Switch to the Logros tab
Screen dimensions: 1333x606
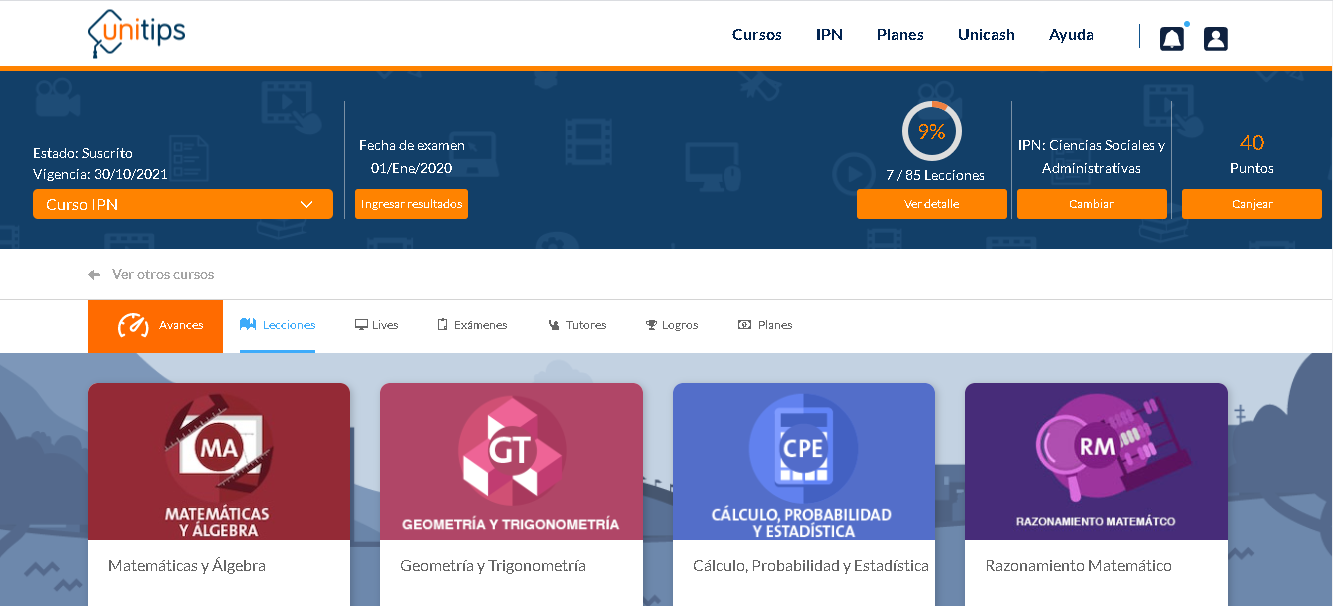click(671, 326)
